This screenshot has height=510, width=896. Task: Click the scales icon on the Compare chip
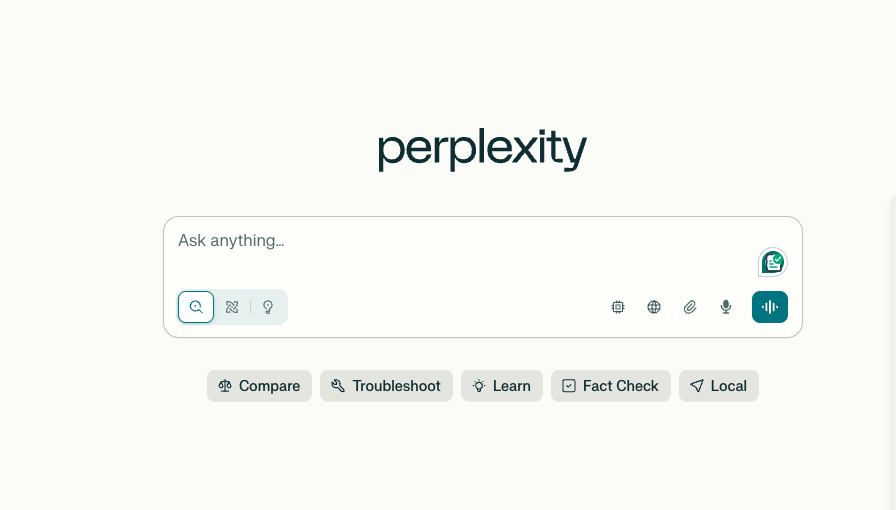(225, 386)
